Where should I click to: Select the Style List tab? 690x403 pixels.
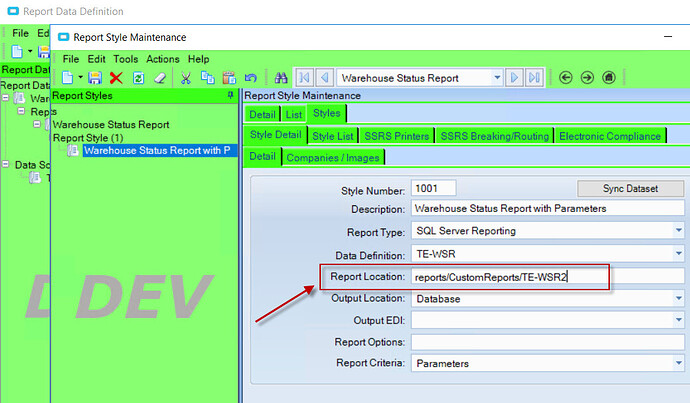333,136
